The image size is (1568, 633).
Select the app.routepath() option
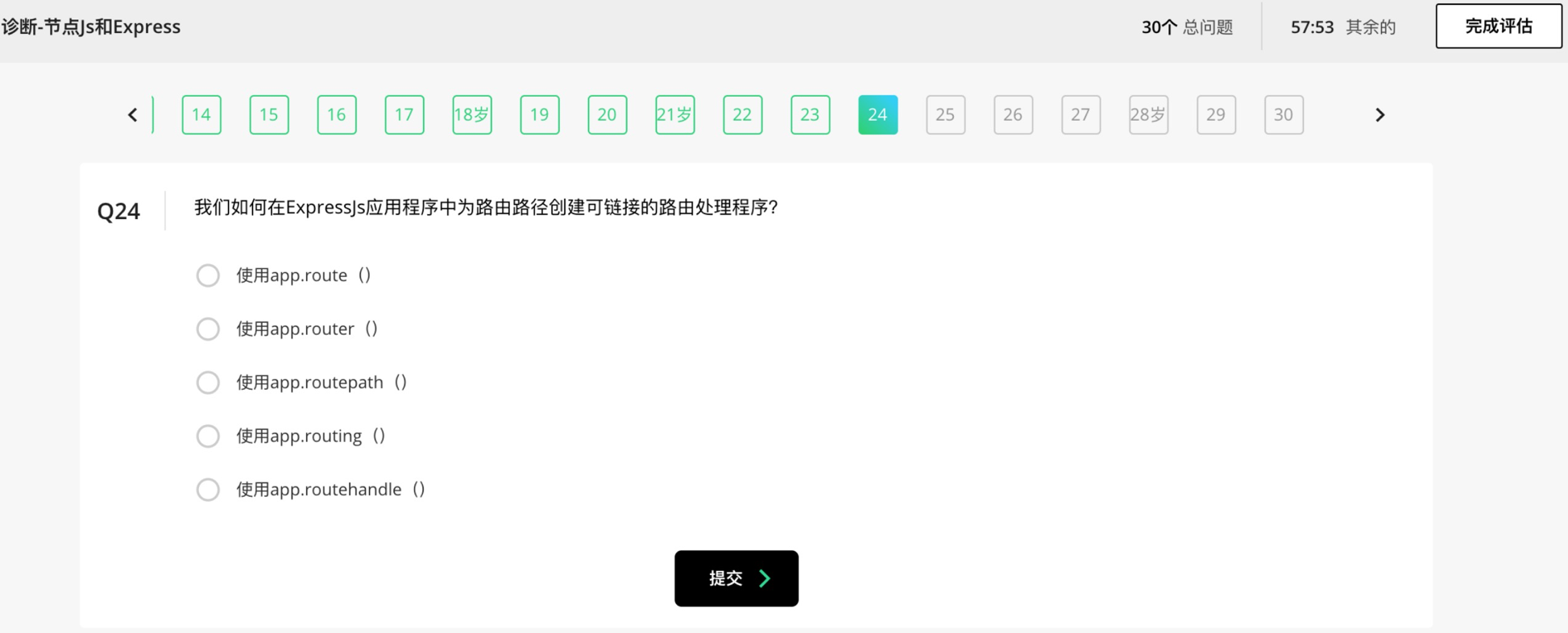click(x=208, y=383)
